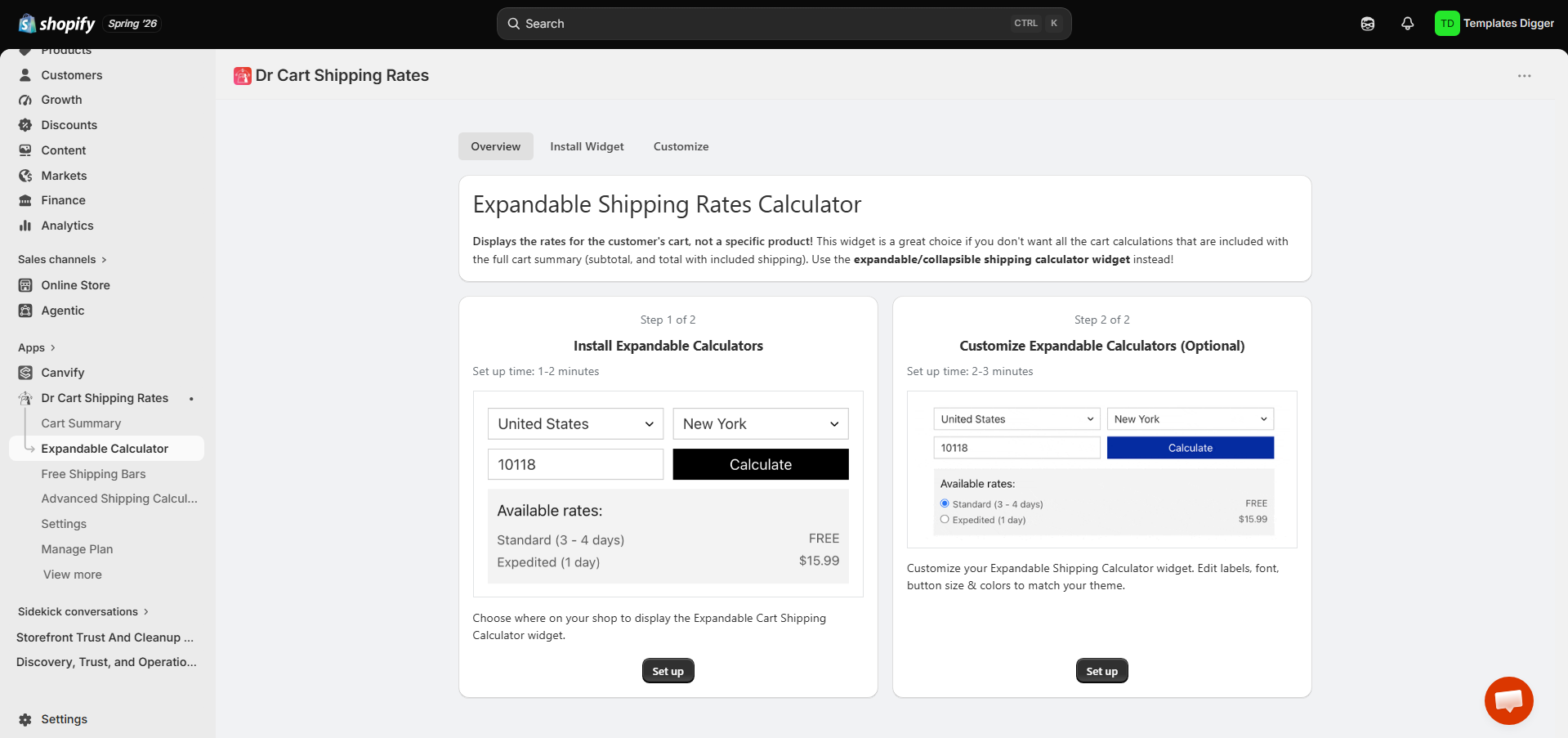This screenshot has width=1568, height=738.
Task: Open Advanced Shipping Calculator in sidebar
Action: [119, 499]
